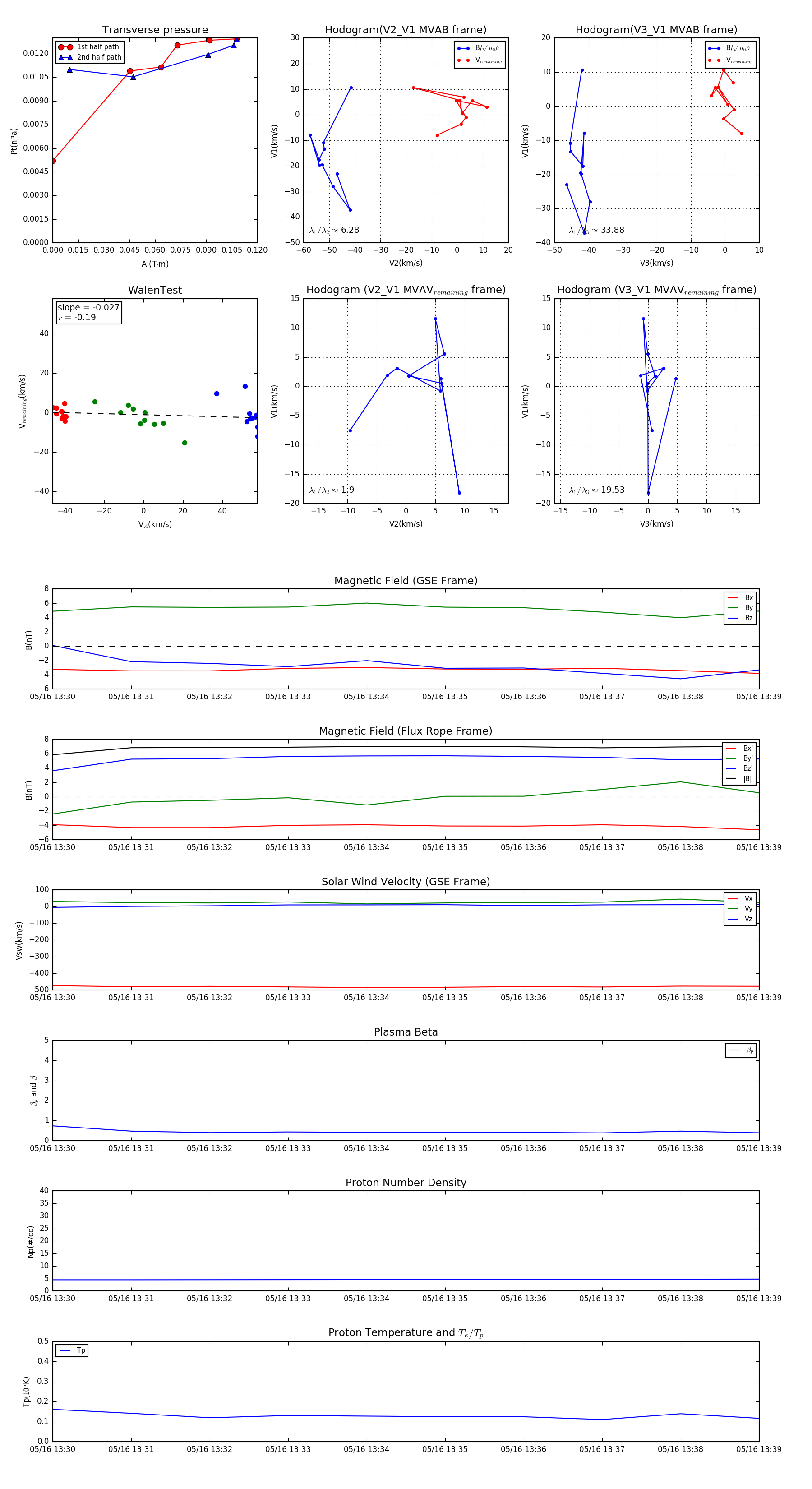Click the 'Proton Temperature and Te/Tp' title
The width and height of the screenshot is (812, 1489).
coord(406,1333)
